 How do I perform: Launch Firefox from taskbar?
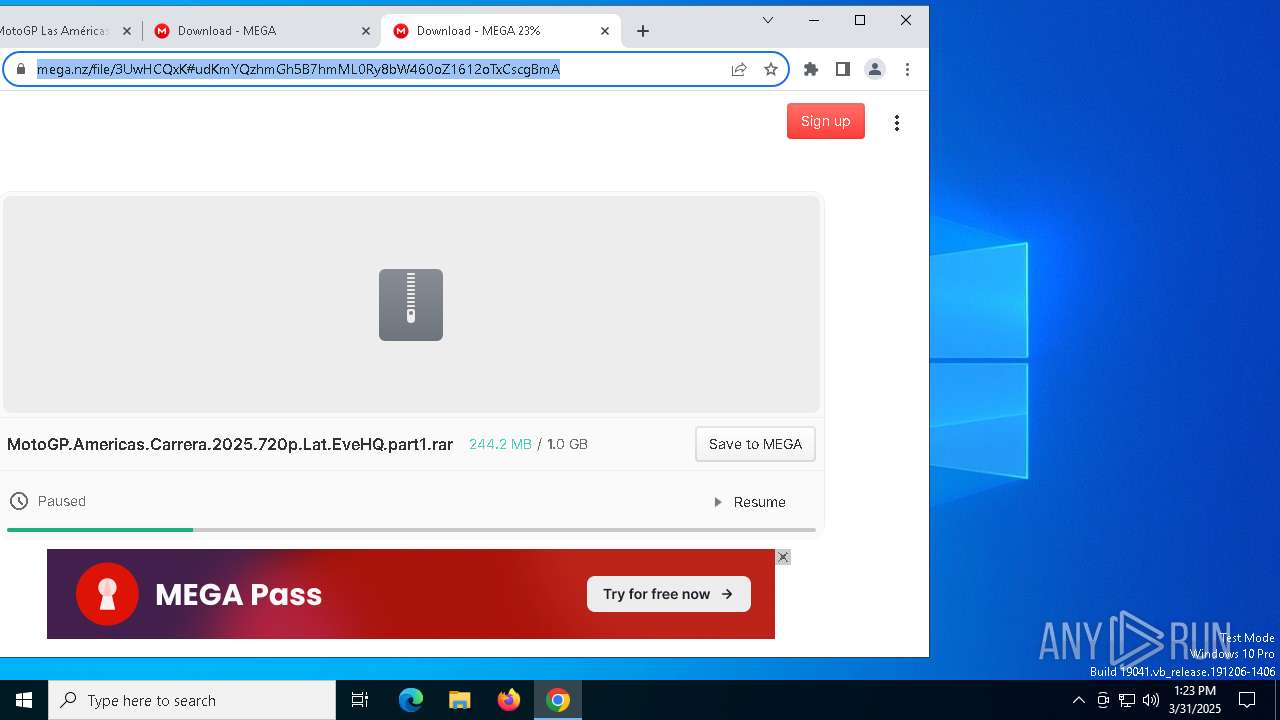[x=509, y=700]
